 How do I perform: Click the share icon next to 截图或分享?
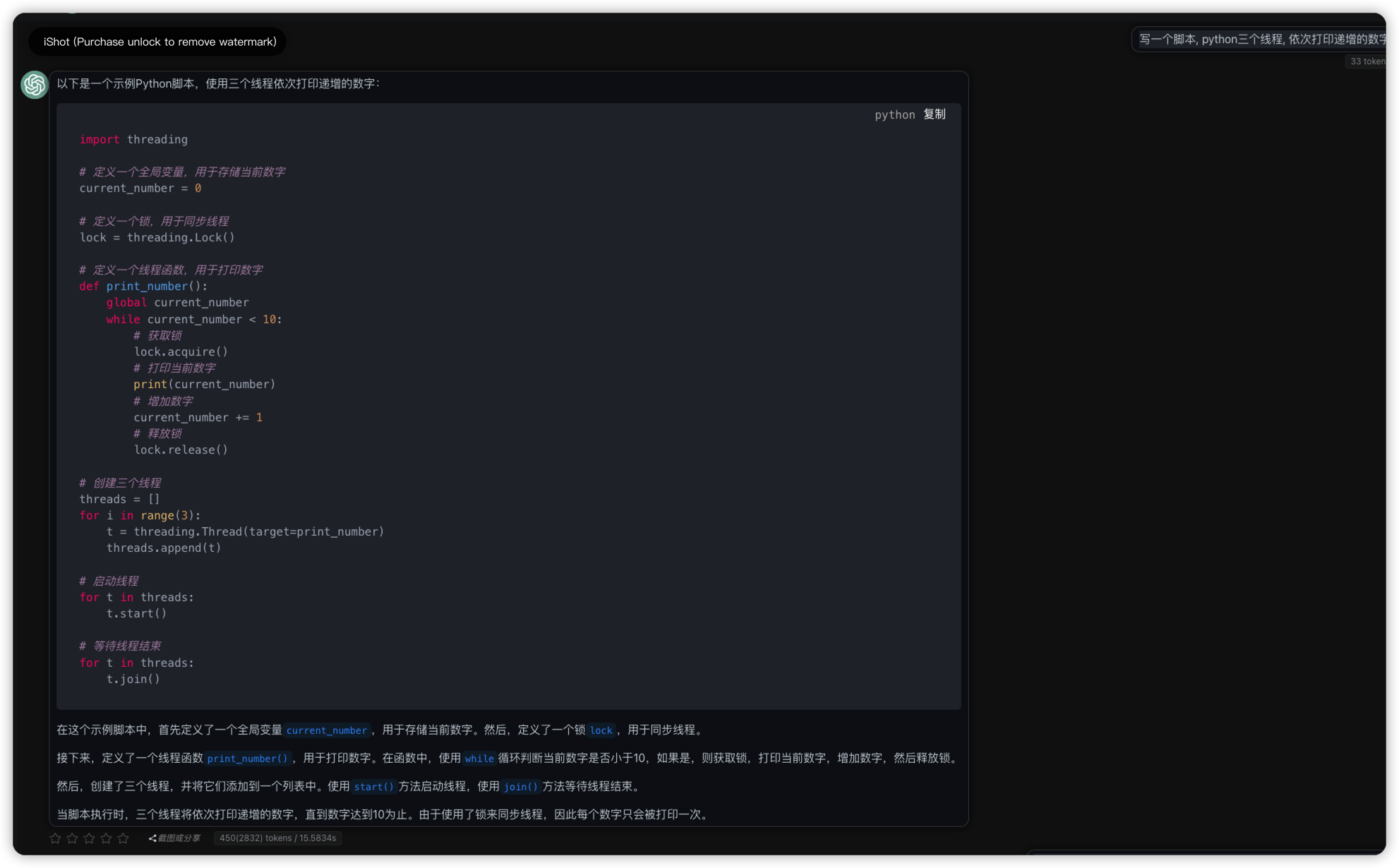[x=152, y=838]
